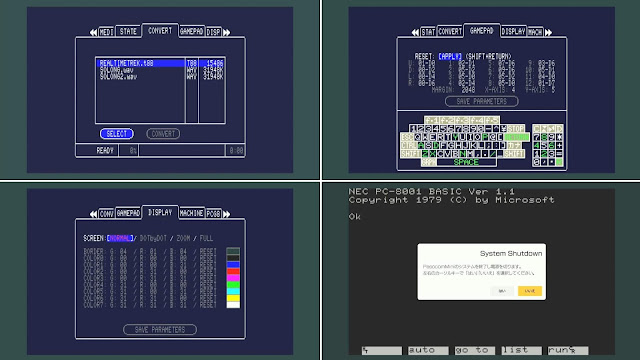Click the green P key on the virtual keyboard

pyautogui.click(x=486, y=137)
